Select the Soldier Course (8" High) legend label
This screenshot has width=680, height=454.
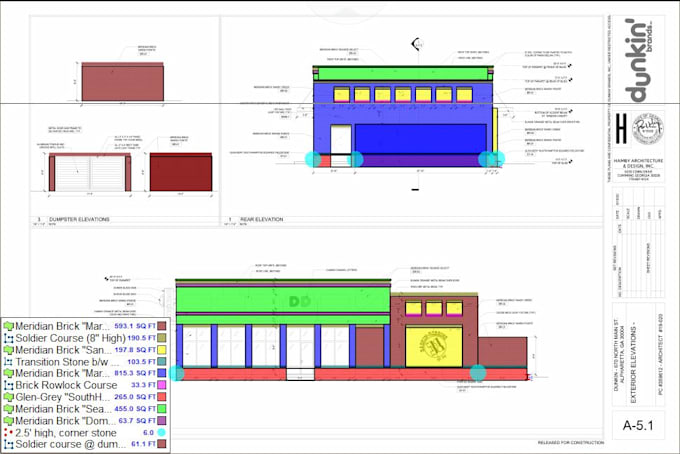click(x=70, y=338)
